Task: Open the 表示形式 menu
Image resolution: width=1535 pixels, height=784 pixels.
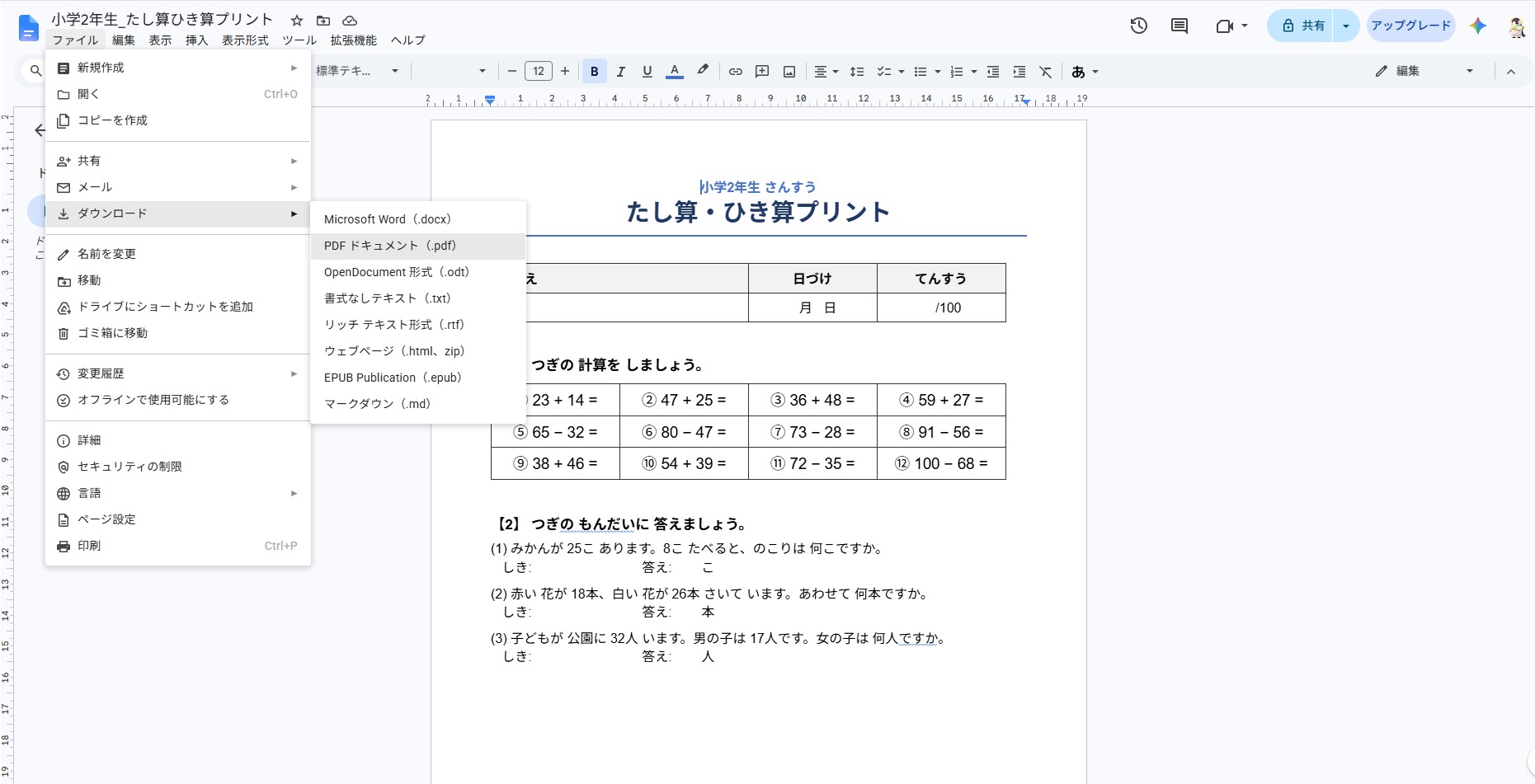Action: [x=245, y=40]
